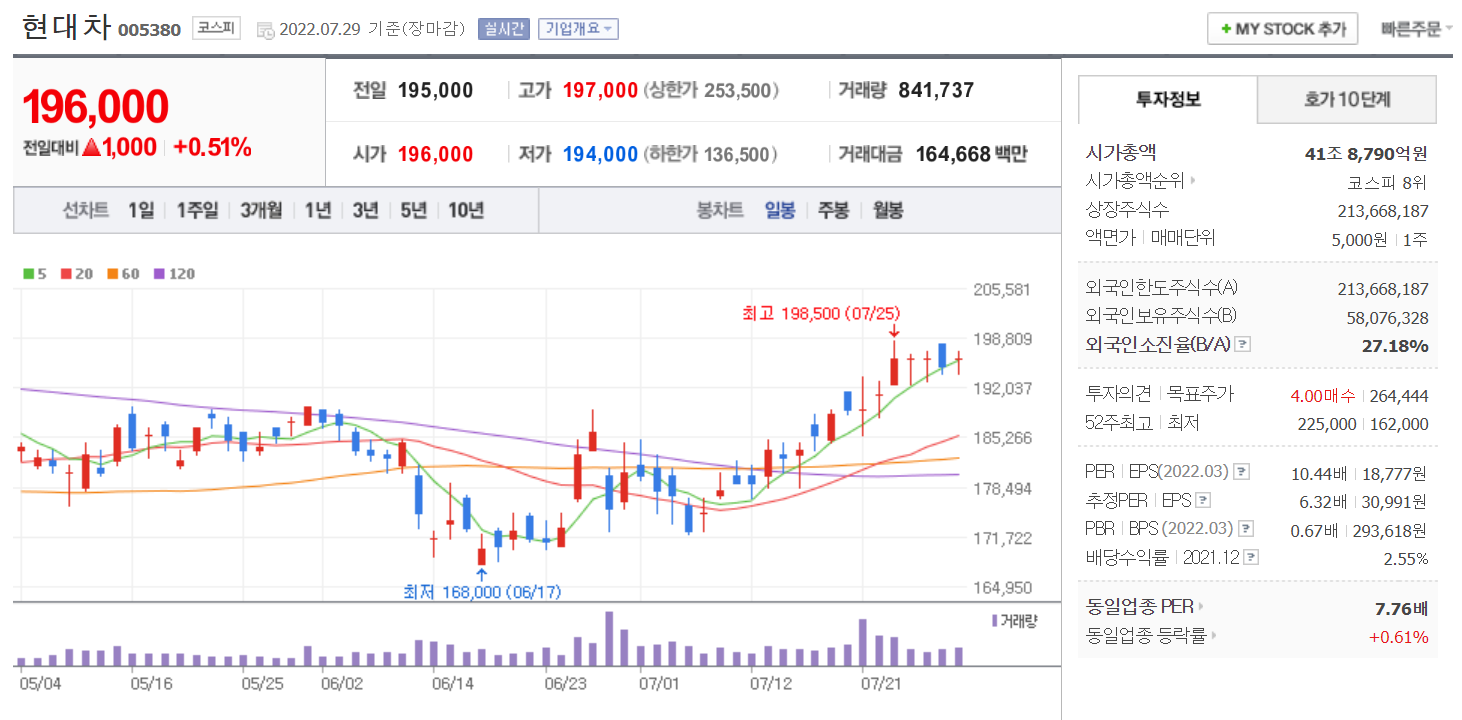The height and width of the screenshot is (720, 1462).
Task: Click the sector change rate +0.61%
Action: tap(1399, 637)
